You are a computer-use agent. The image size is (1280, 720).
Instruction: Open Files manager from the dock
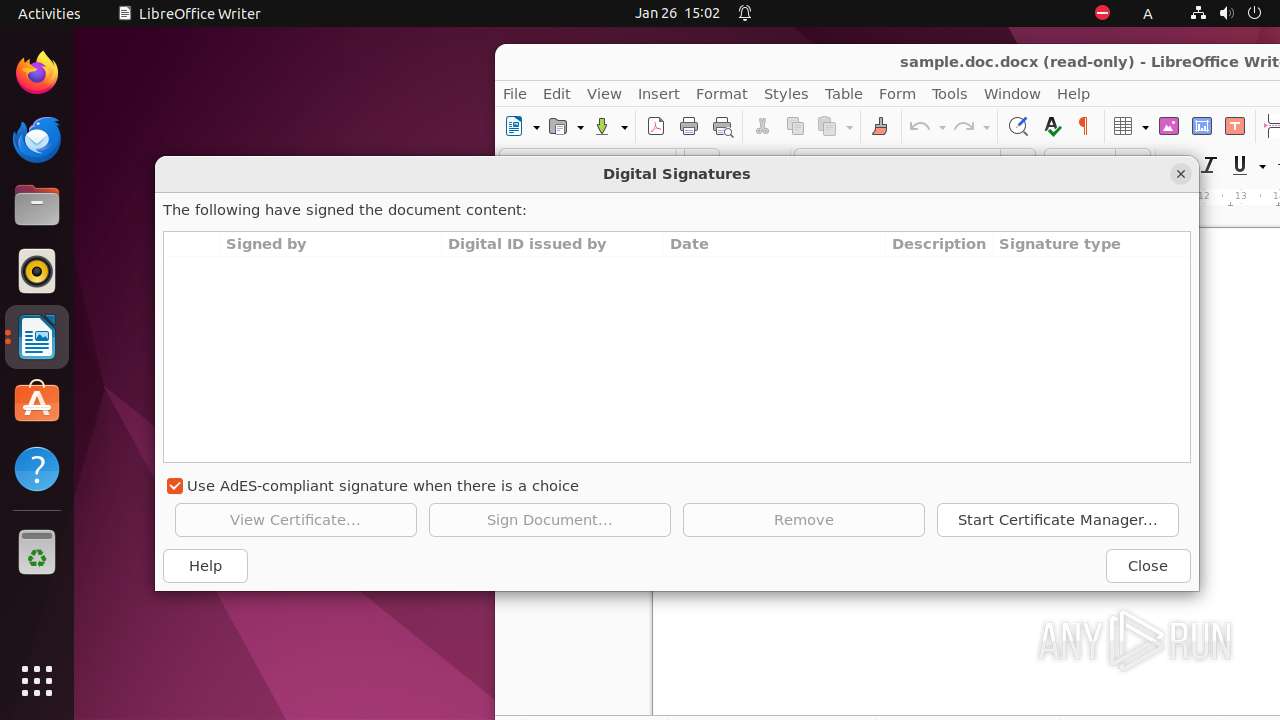37,205
